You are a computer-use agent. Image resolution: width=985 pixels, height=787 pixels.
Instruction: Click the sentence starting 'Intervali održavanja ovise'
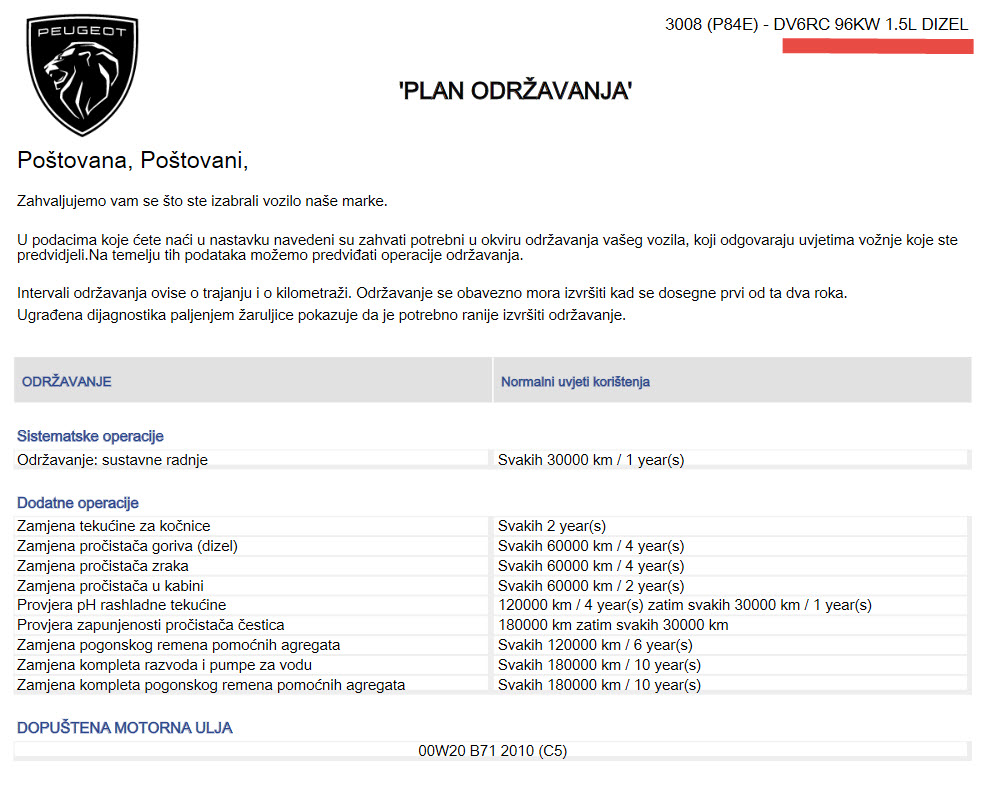pyautogui.click(x=432, y=293)
